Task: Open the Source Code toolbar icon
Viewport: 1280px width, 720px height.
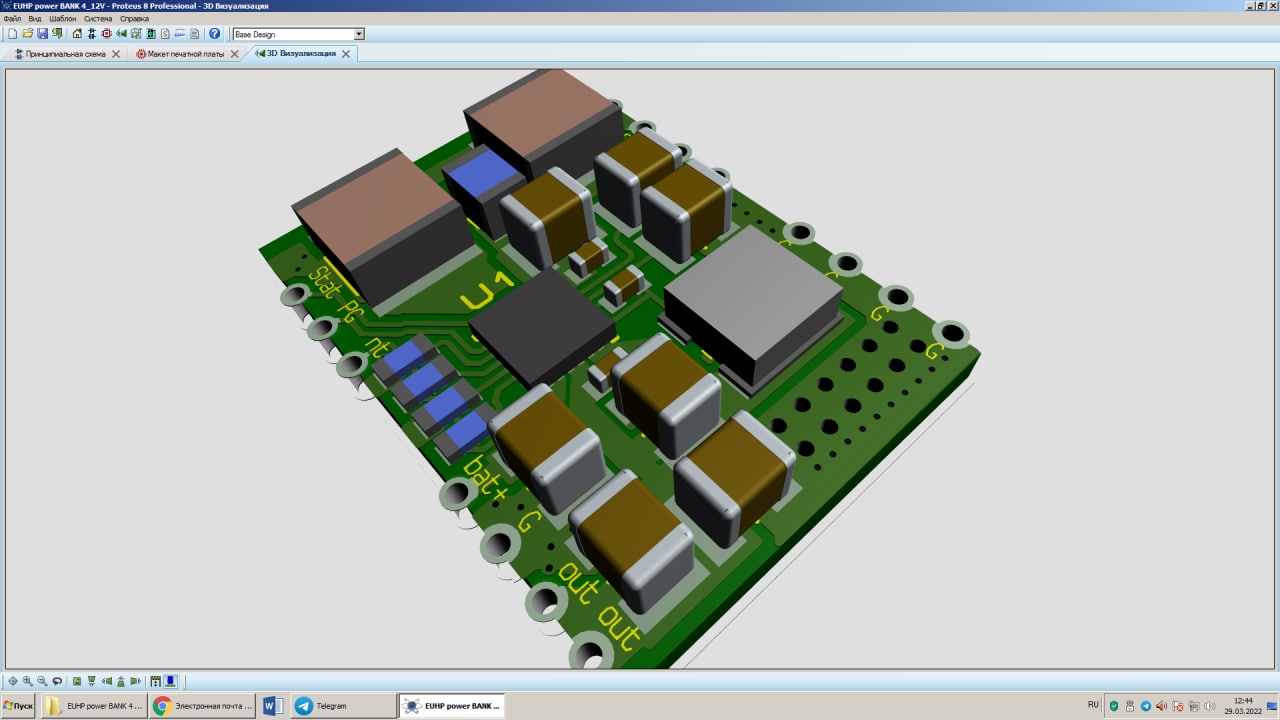Action: coord(180,34)
